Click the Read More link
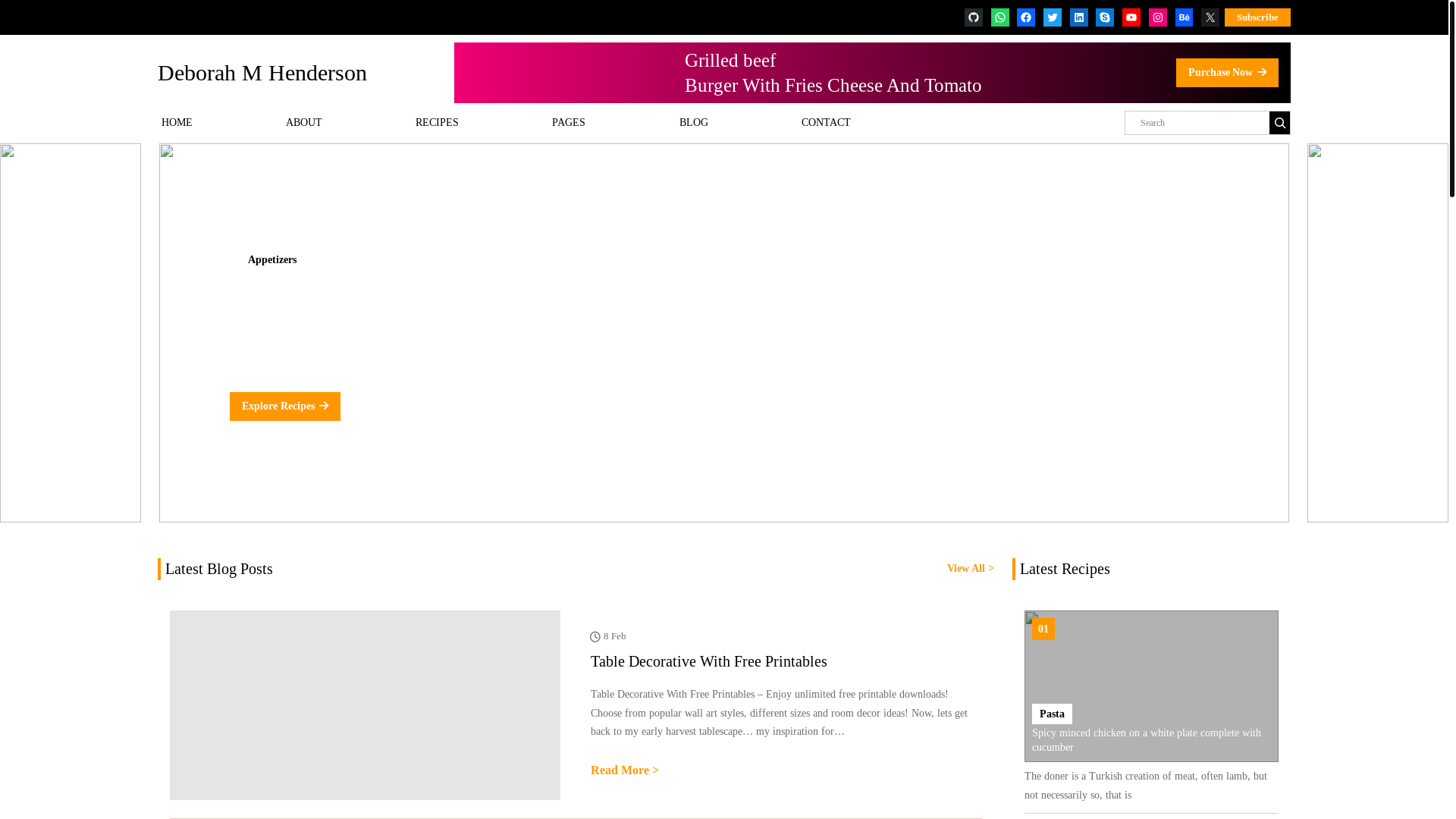Image resolution: width=1456 pixels, height=819 pixels. (x=625, y=770)
